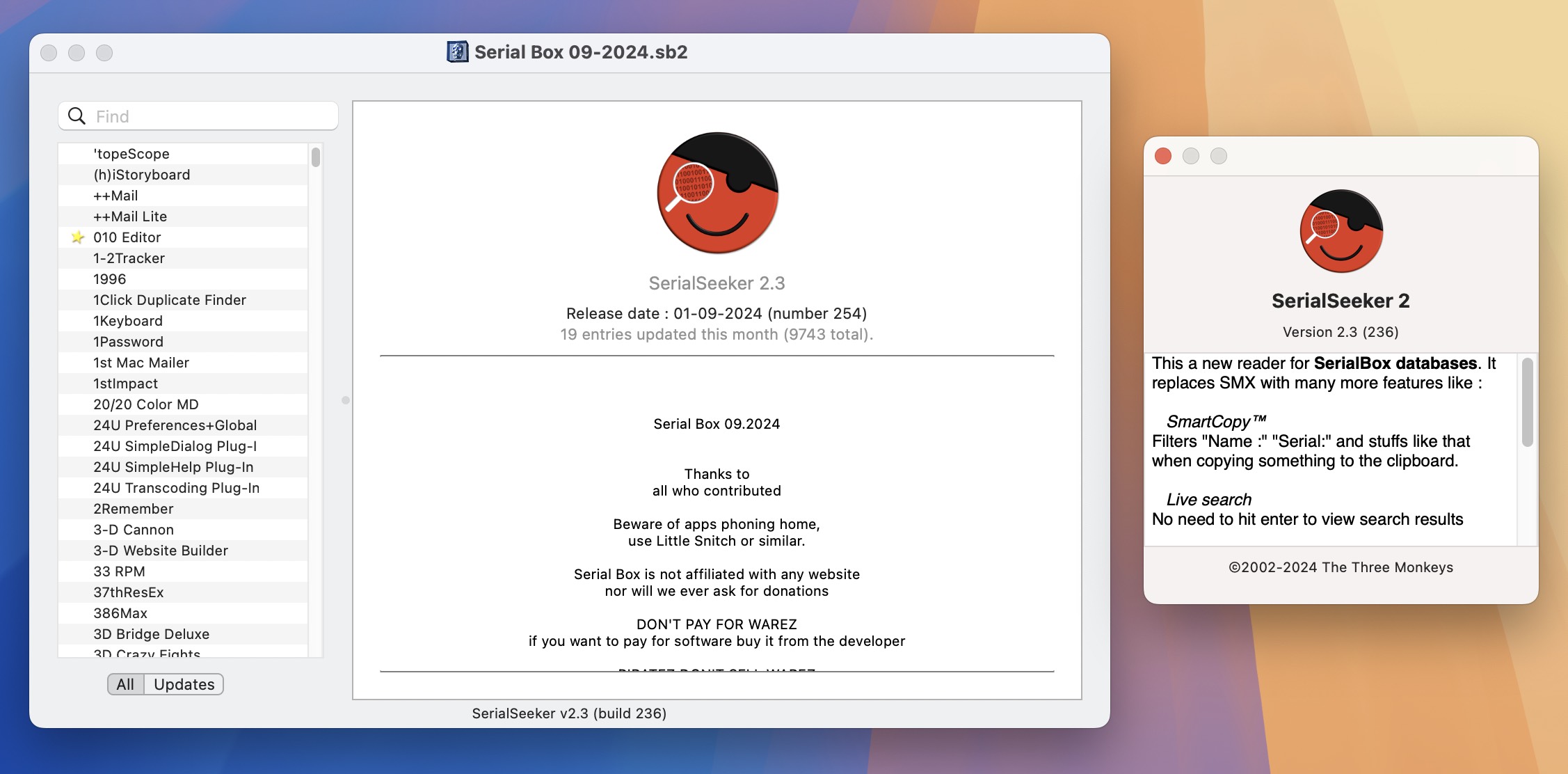1568x774 pixels.
Task: Select the ++Mail entry
Action: [x=184, y=196]
